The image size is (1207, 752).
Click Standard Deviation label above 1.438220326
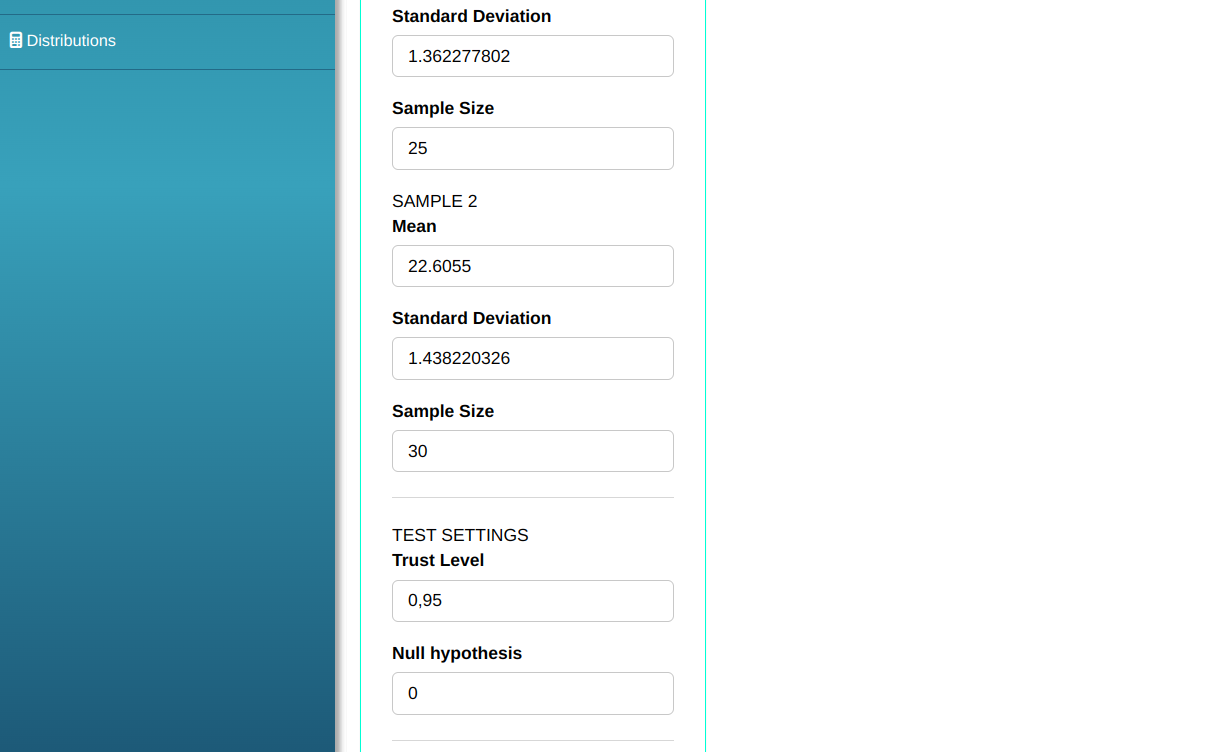point(471,318)
